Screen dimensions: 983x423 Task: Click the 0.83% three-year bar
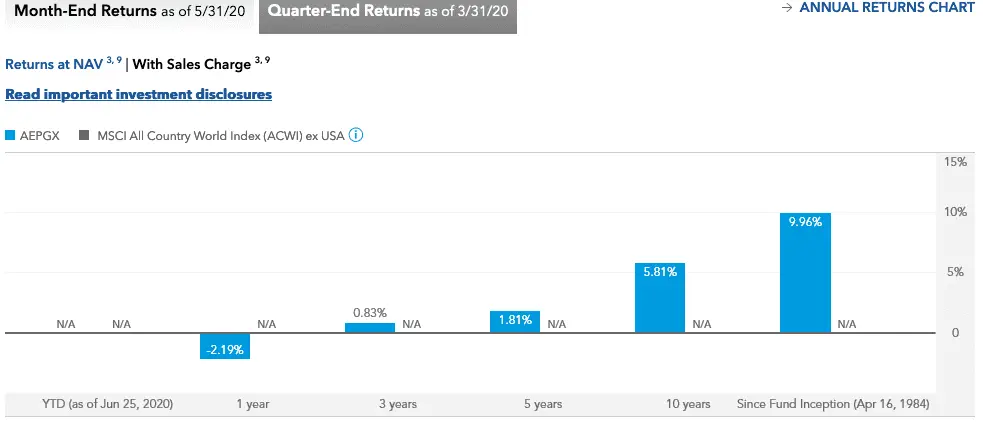[x=370, y=327]
